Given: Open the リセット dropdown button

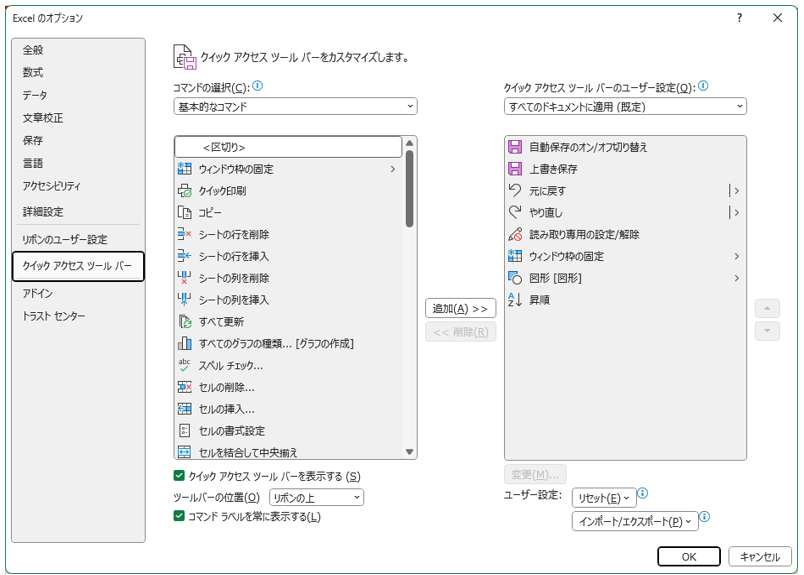Looking at the screenshot, I should tap(604, 498).
